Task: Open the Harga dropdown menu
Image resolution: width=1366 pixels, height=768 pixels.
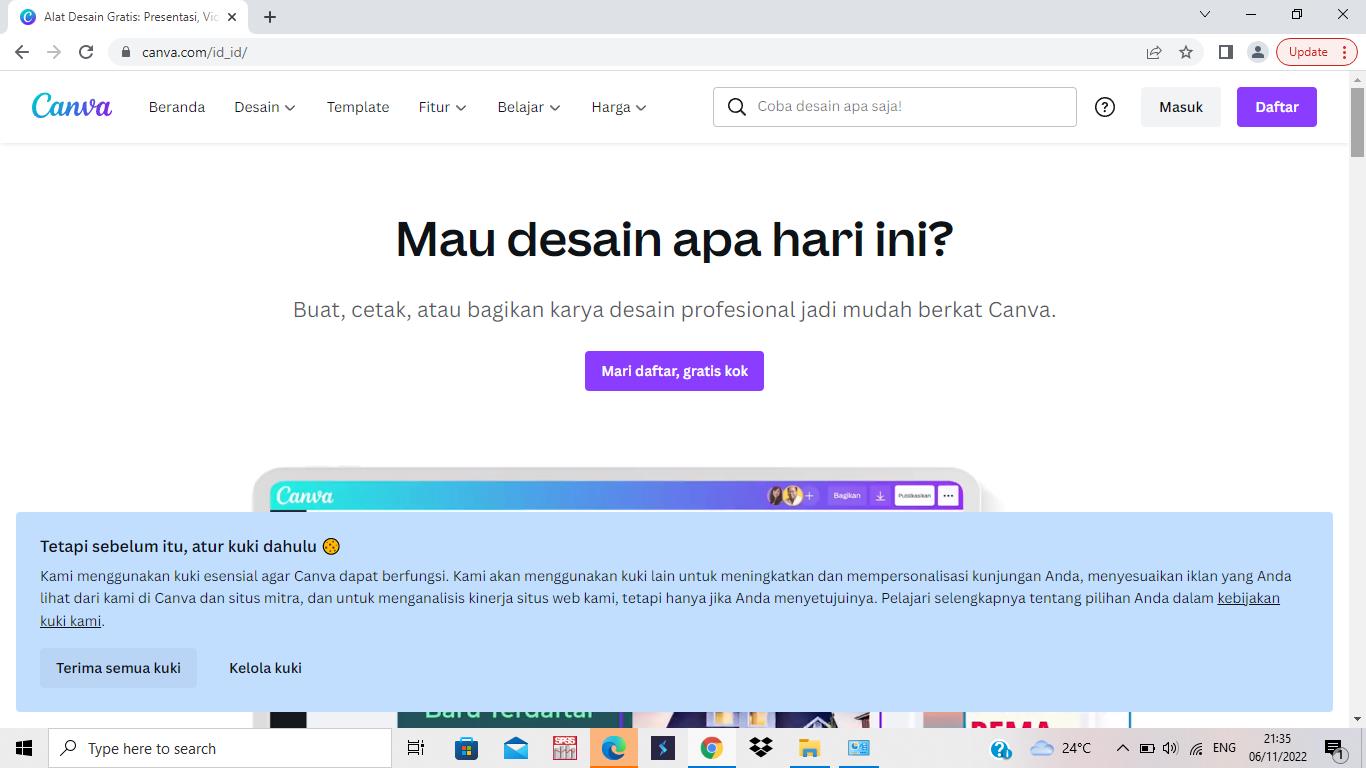Action: coord(618,107)
